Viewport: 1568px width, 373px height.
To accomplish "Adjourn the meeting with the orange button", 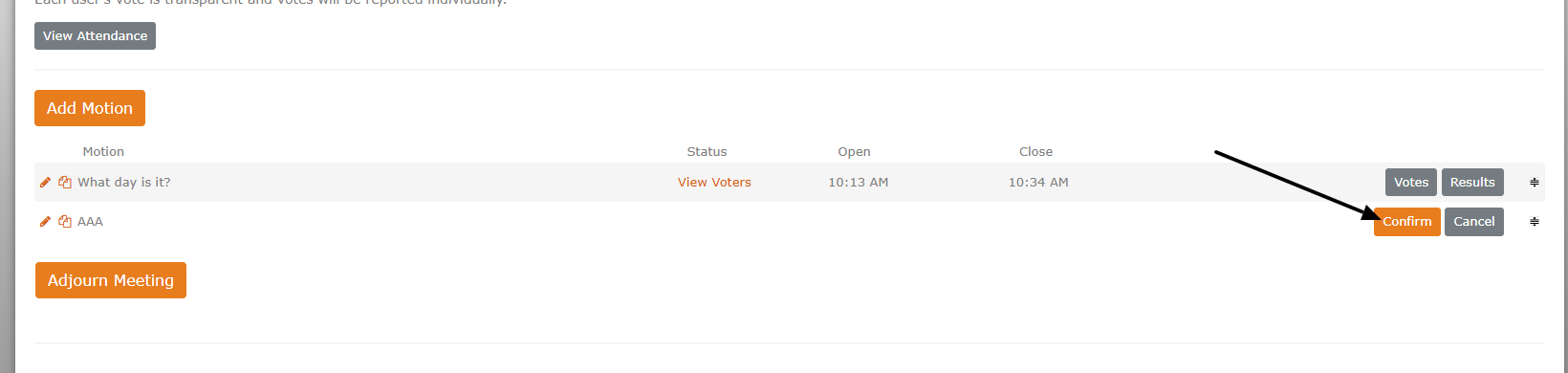I will [x=111, y=280].
